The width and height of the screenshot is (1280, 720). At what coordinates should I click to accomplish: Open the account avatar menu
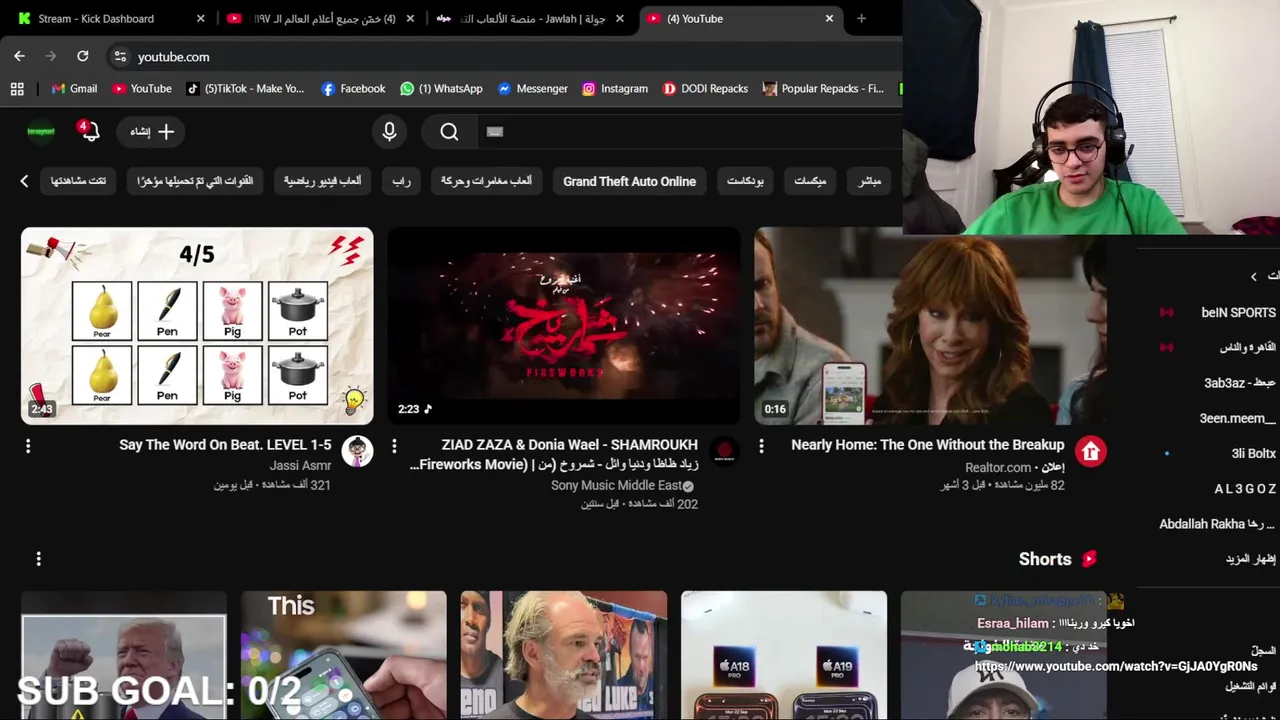pyautogui.click(x=41, y=131)
